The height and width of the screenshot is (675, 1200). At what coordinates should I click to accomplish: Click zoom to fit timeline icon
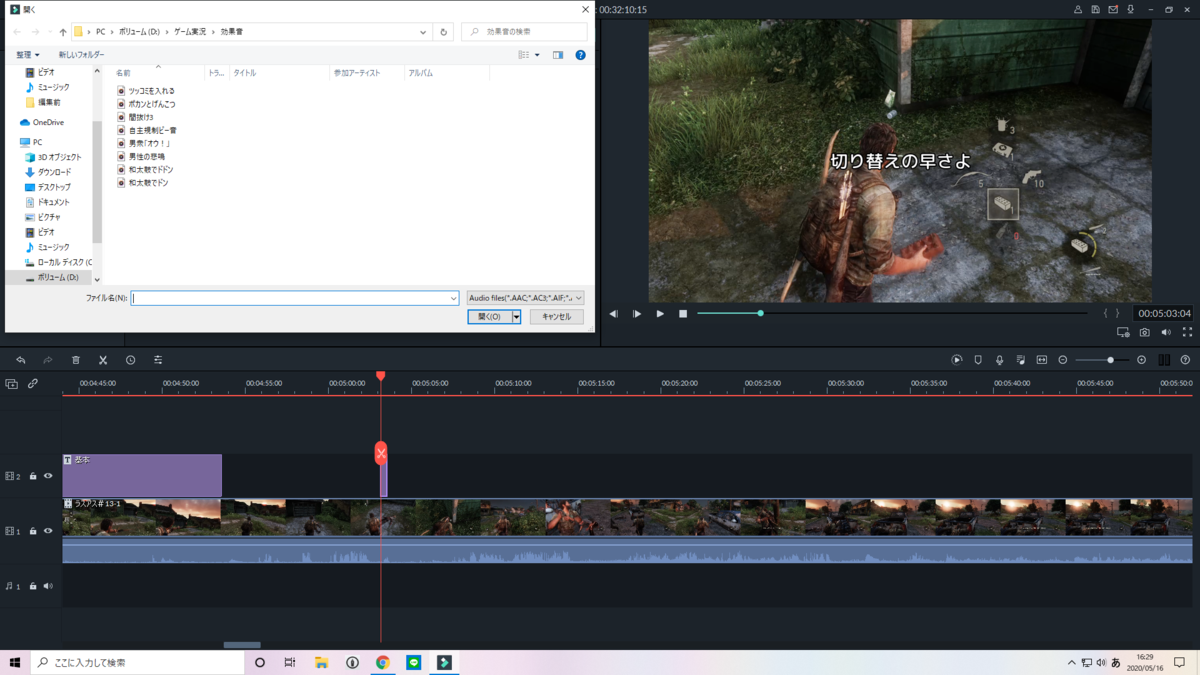click(1041, 360)
